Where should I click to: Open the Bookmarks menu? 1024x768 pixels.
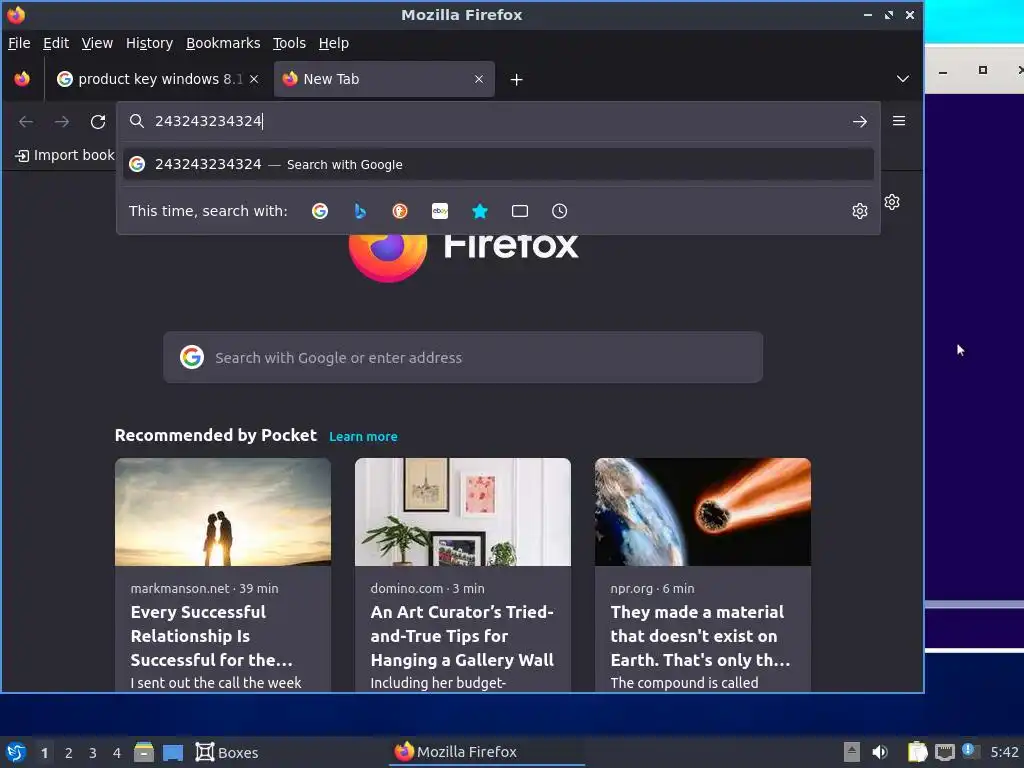tap(223, 43)
